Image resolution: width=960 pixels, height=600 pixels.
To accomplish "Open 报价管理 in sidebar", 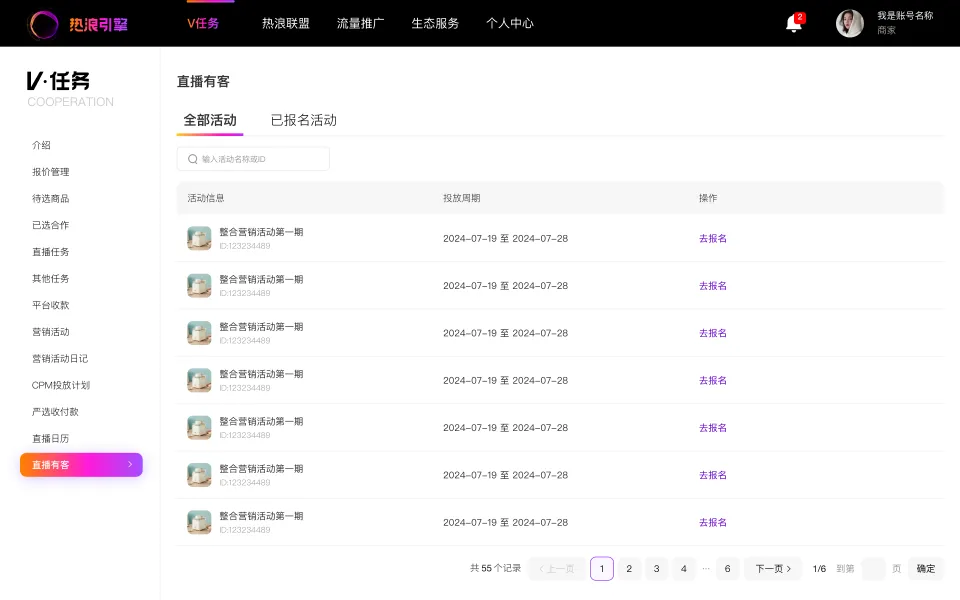I will coord(51,172).
